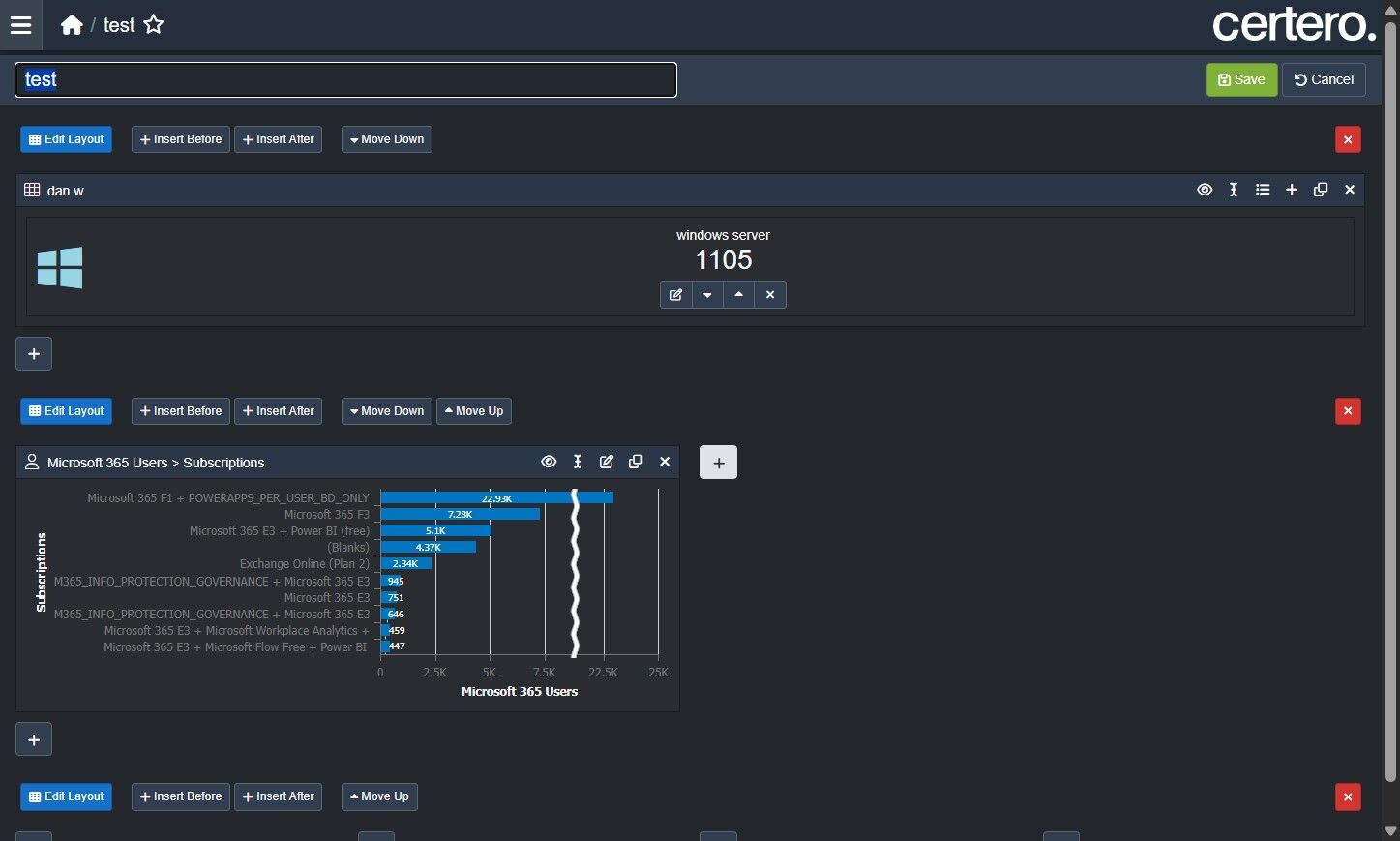Save the dashboard
1400x841 pixels.
click(1241, 79)
